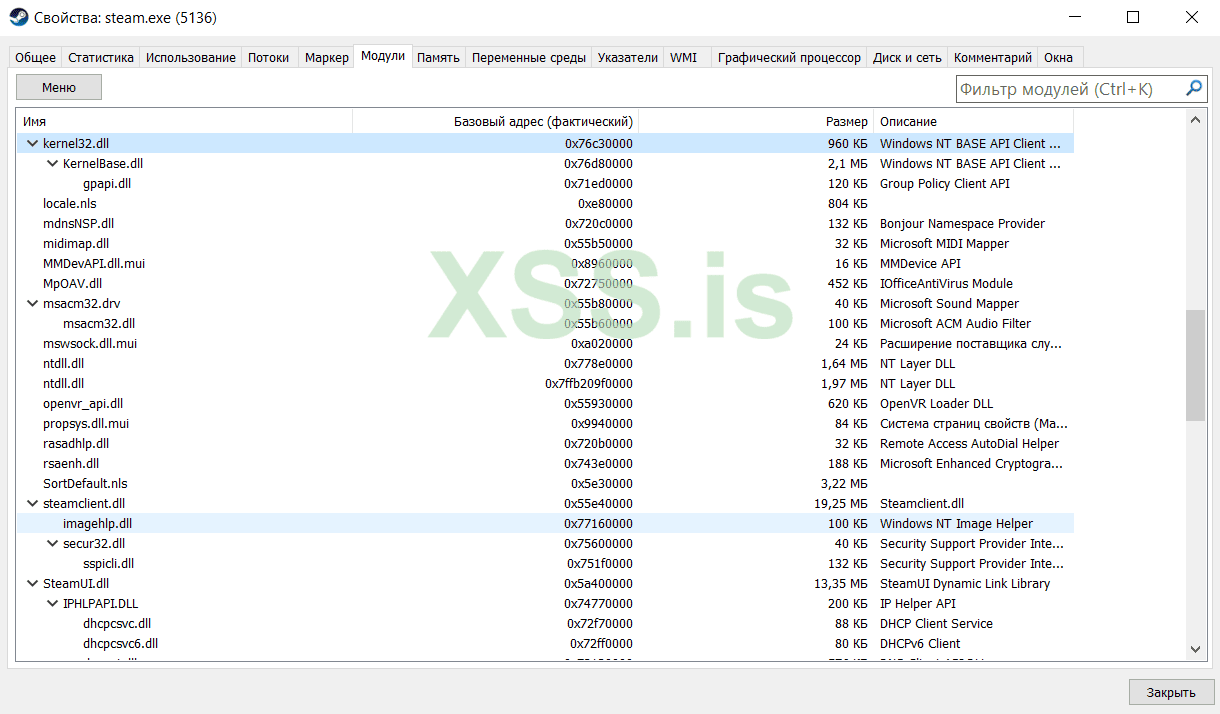The height and width of the screenshot is (714, 1220).
Task: Click the Steam icon in title bar
Action: click(19, 17)
